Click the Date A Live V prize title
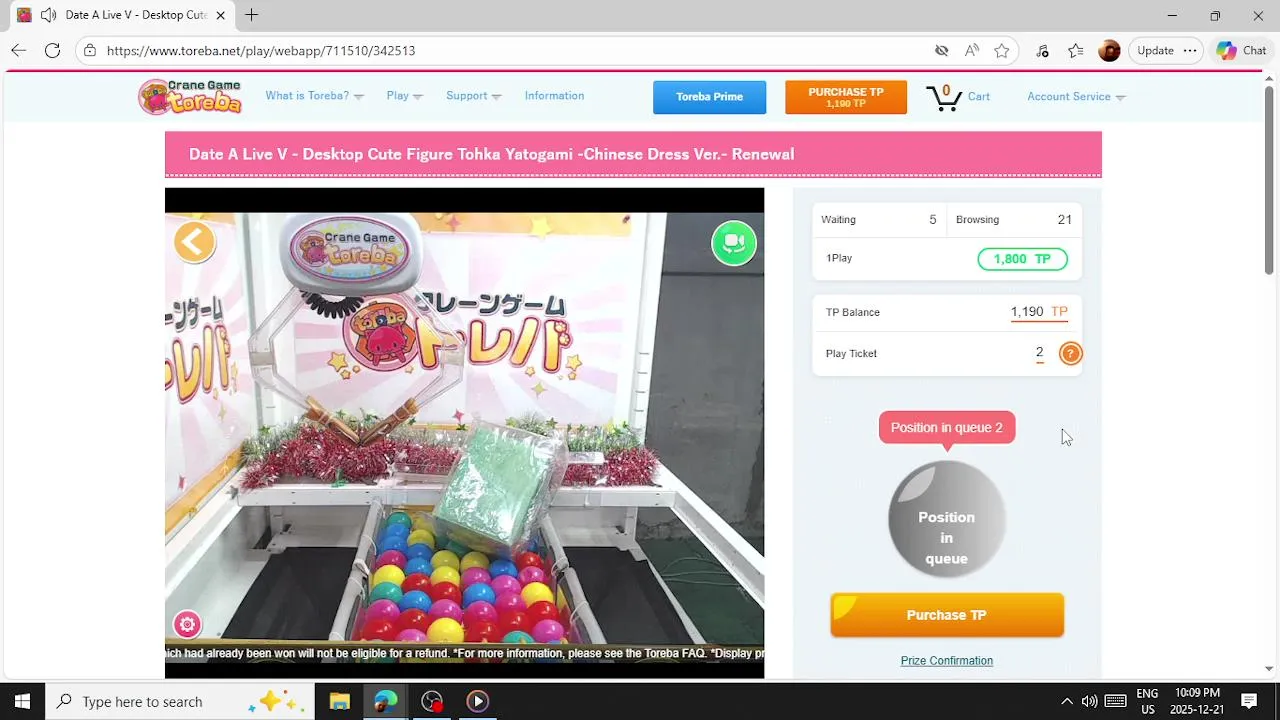 pos(491,154)
